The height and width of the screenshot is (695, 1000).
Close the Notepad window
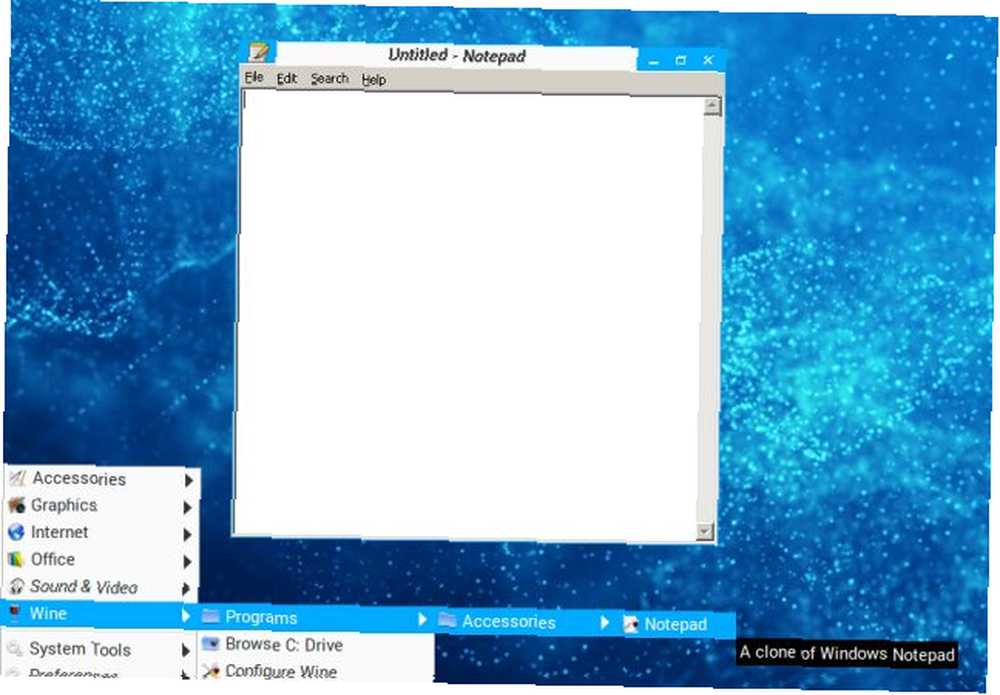coord(708,60)
